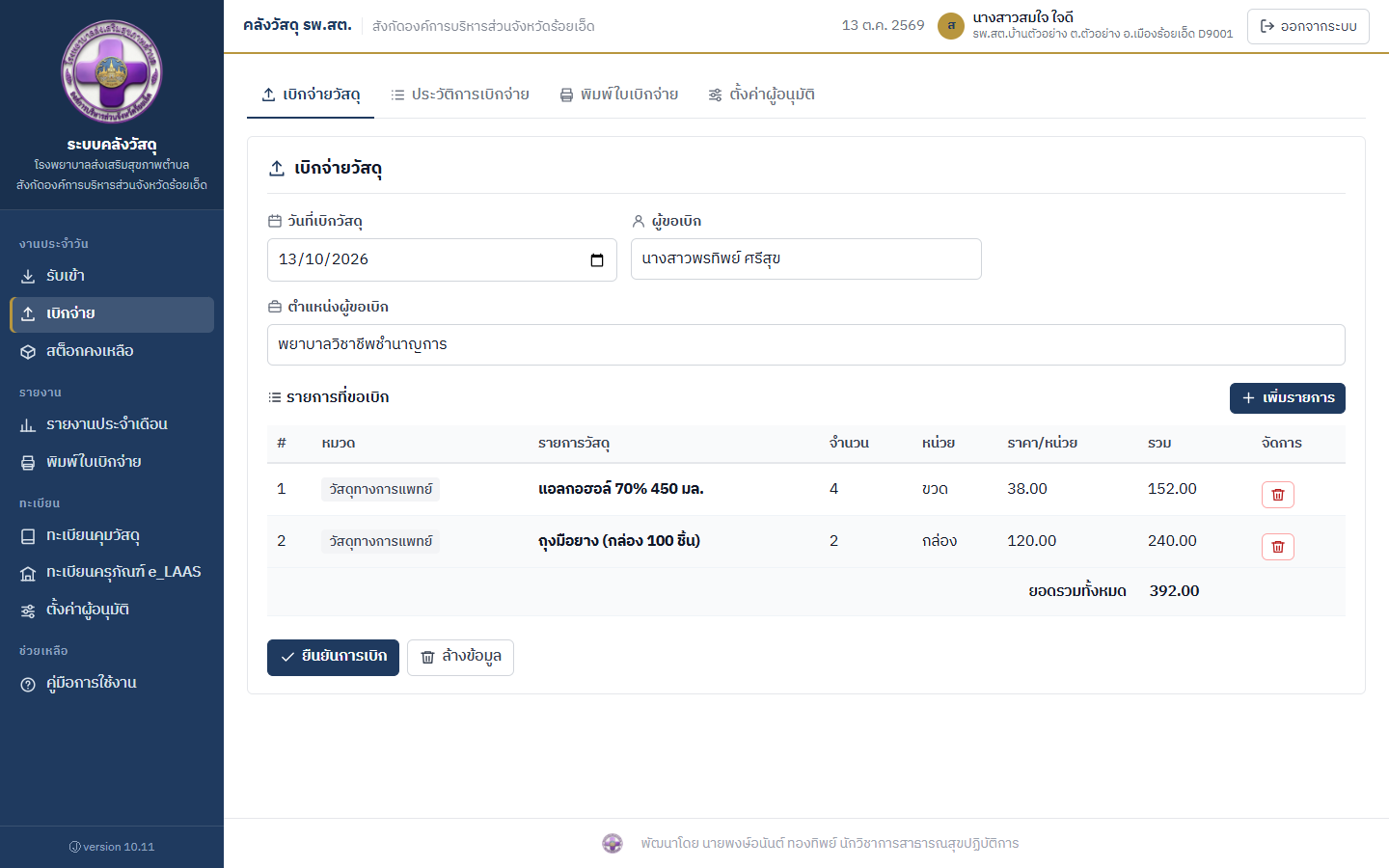Open รายงานประจำเดือน report
The height and width of the screenshot is (868, 1389).
[112, 424]
